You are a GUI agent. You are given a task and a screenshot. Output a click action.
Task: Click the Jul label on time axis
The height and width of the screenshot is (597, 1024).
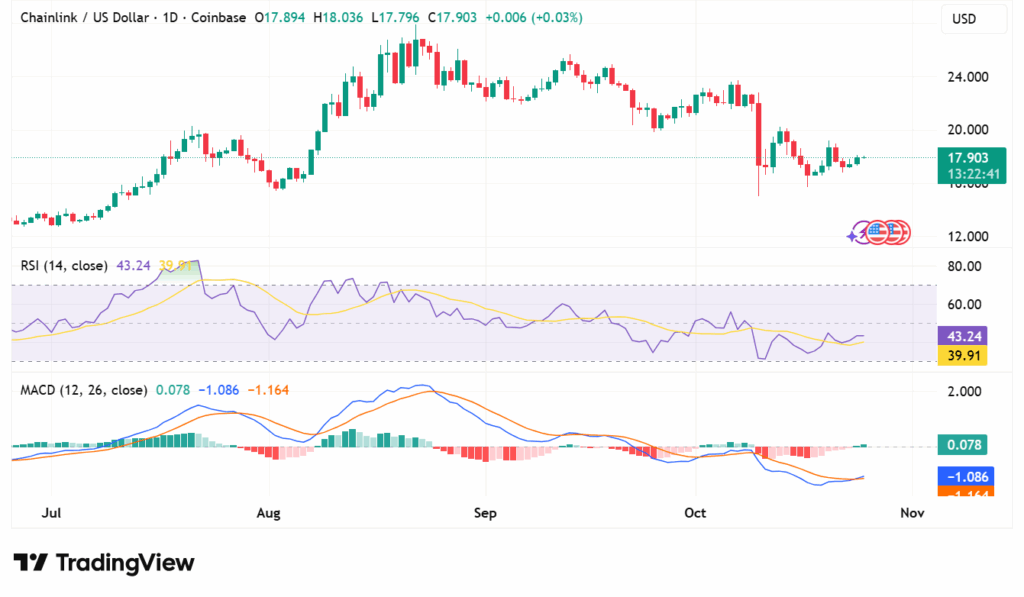click(x=54, y=513)
